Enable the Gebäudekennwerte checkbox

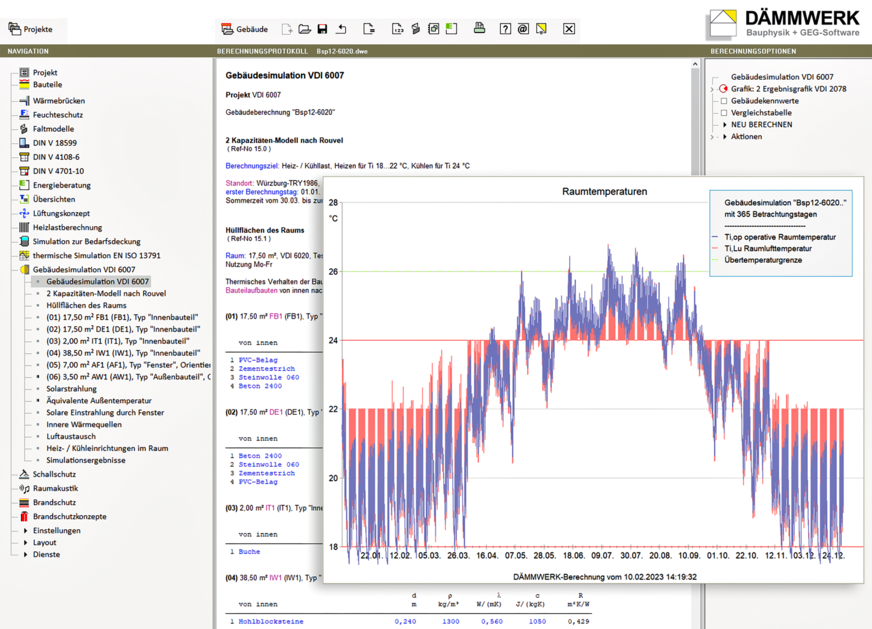click(x=724, y=101)
